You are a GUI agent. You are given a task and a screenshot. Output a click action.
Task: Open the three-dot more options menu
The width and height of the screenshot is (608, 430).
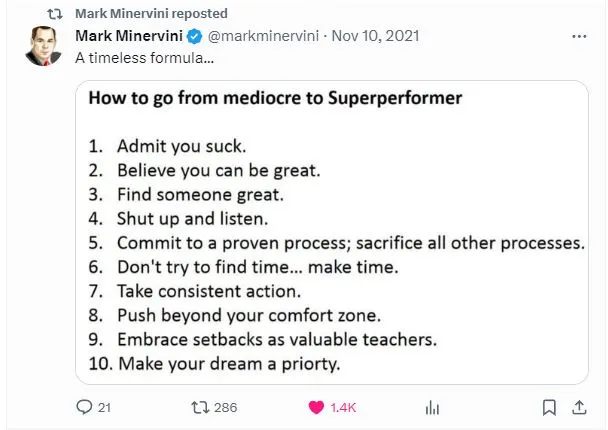tap(579, 36)
